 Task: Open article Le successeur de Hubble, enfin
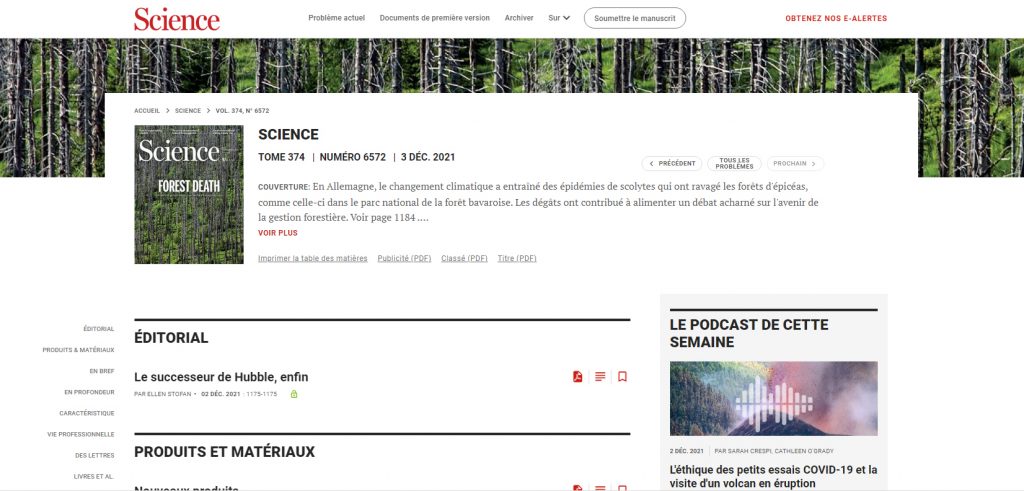(221, 377)
